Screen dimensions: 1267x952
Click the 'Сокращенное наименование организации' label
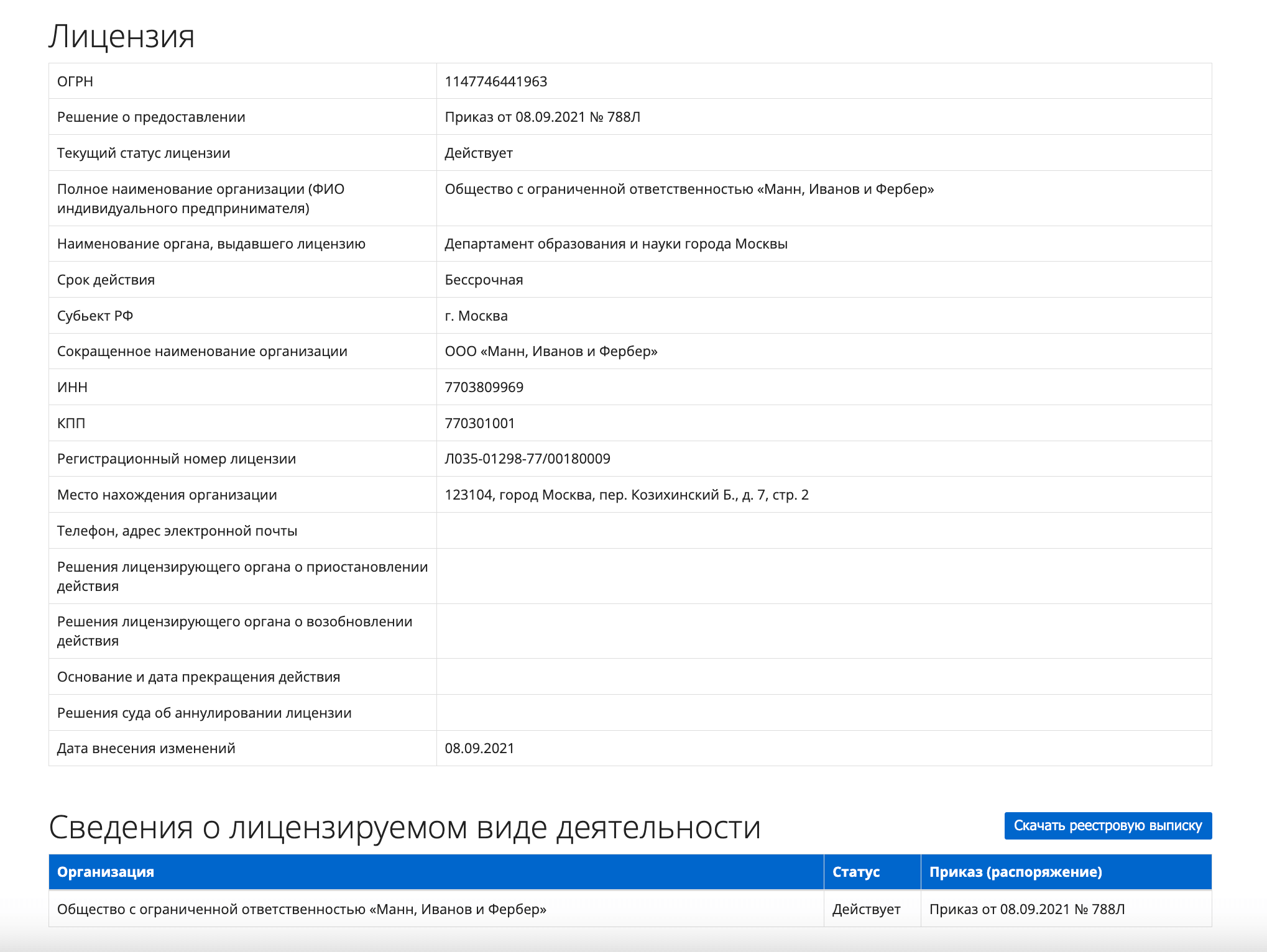coord(202,351)
